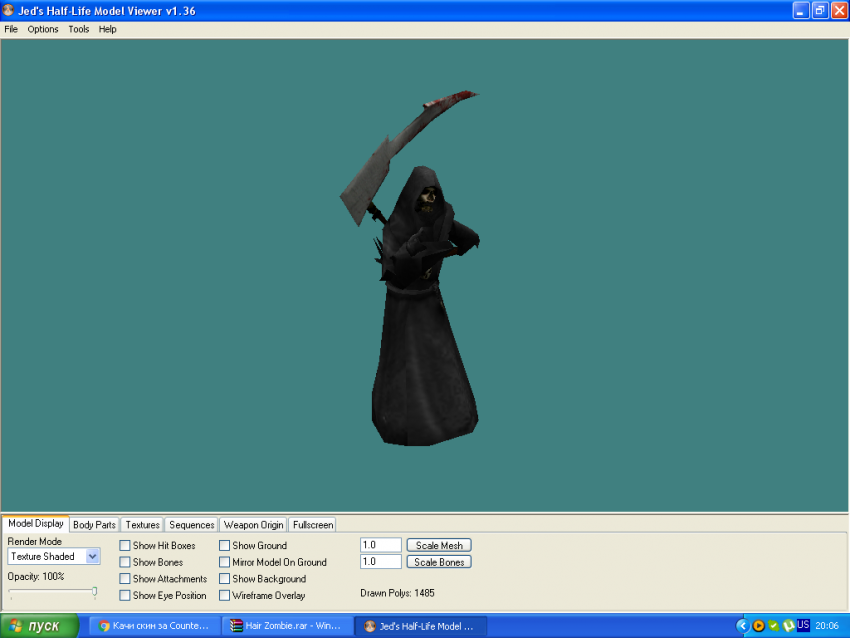
Task: Switch to the Sequences tab
Action: [x=191, y=525]
